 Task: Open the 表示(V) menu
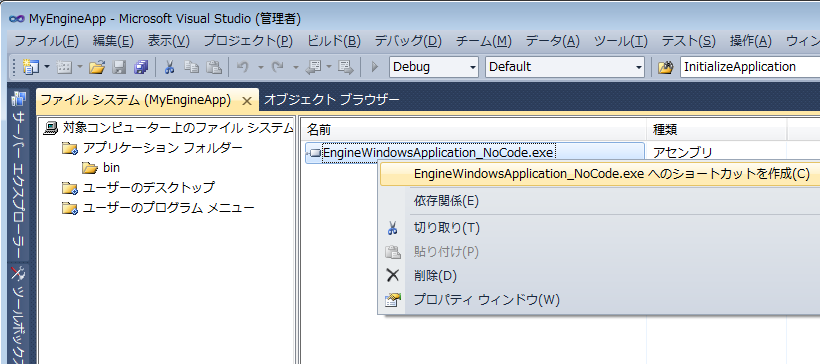tap(168, 41)
